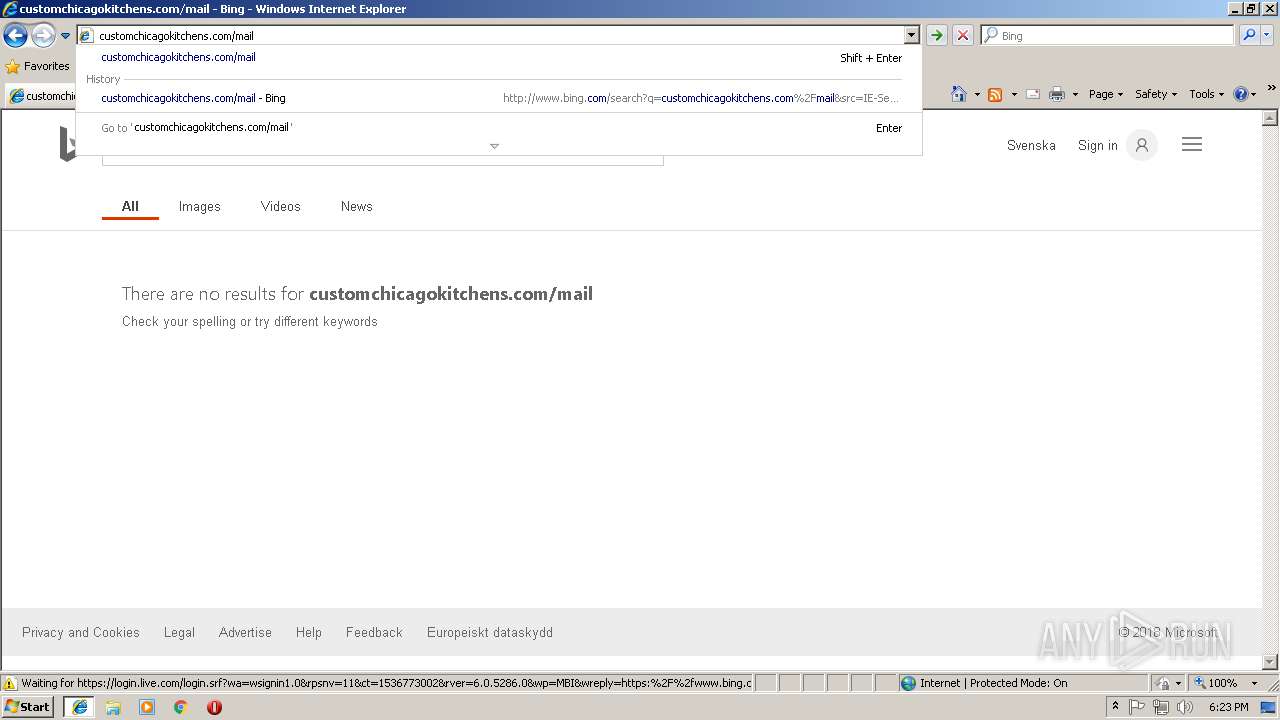Open the Feedback footer link
Viewport: 1280px width, 720px height.
click(x=374, y=632)
